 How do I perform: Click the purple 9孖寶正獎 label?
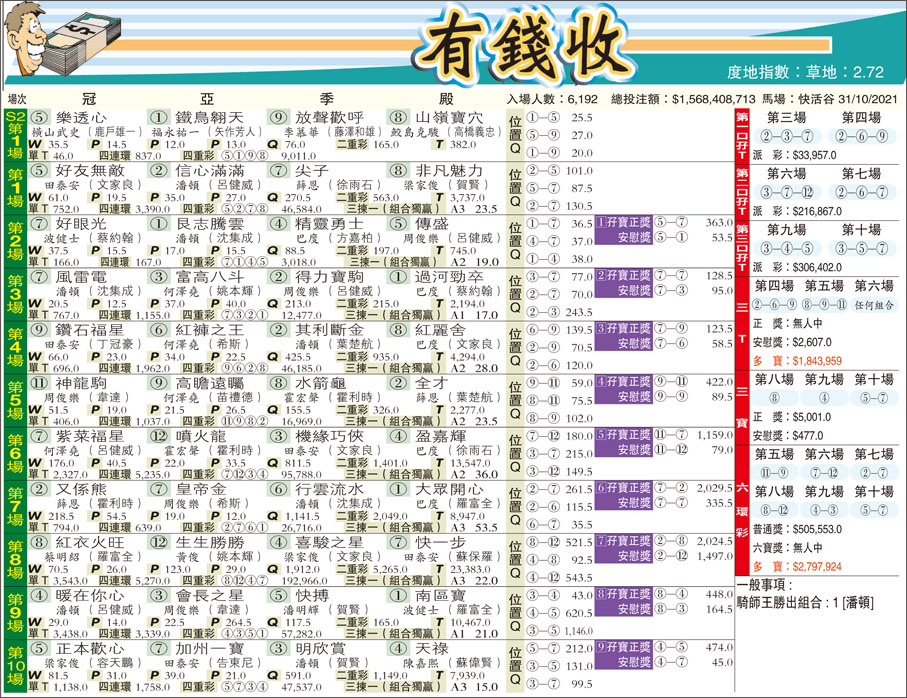[x=624, y=648]
